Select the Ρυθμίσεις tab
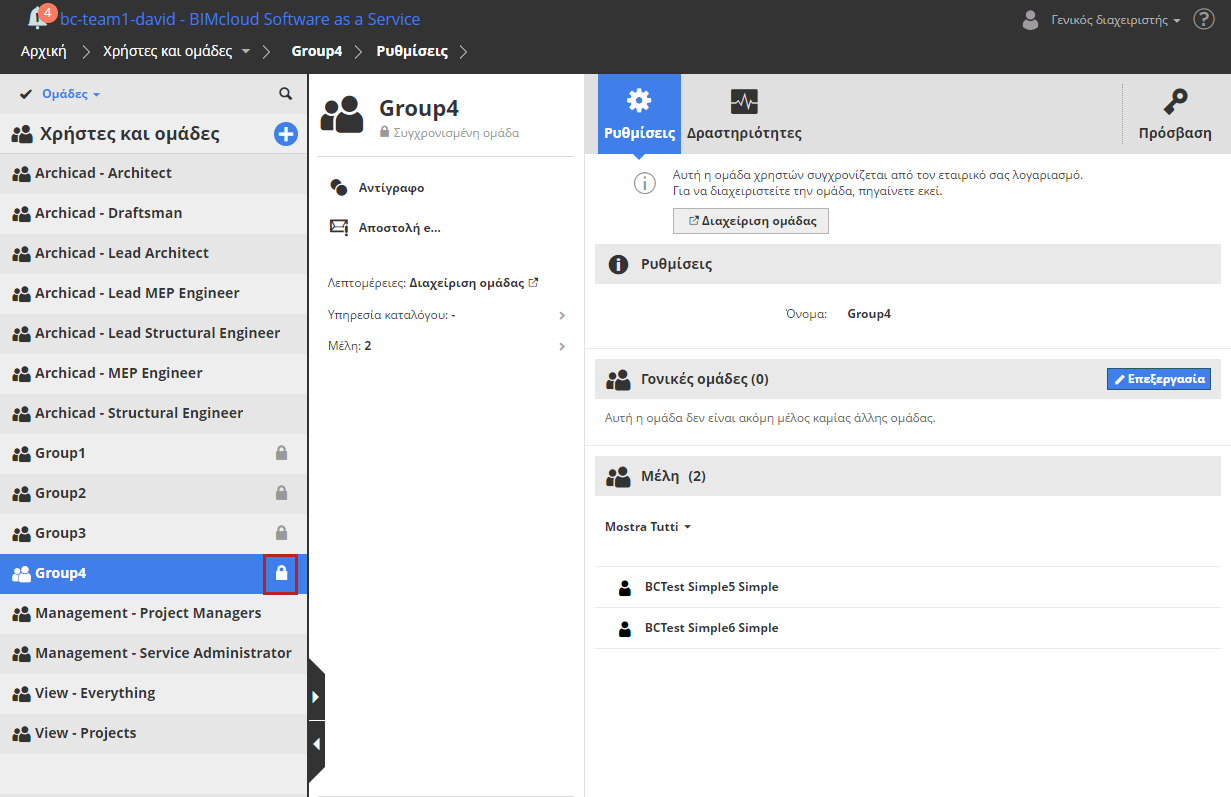Viewport: 1231px width, 797px height. tap(639, 114)
